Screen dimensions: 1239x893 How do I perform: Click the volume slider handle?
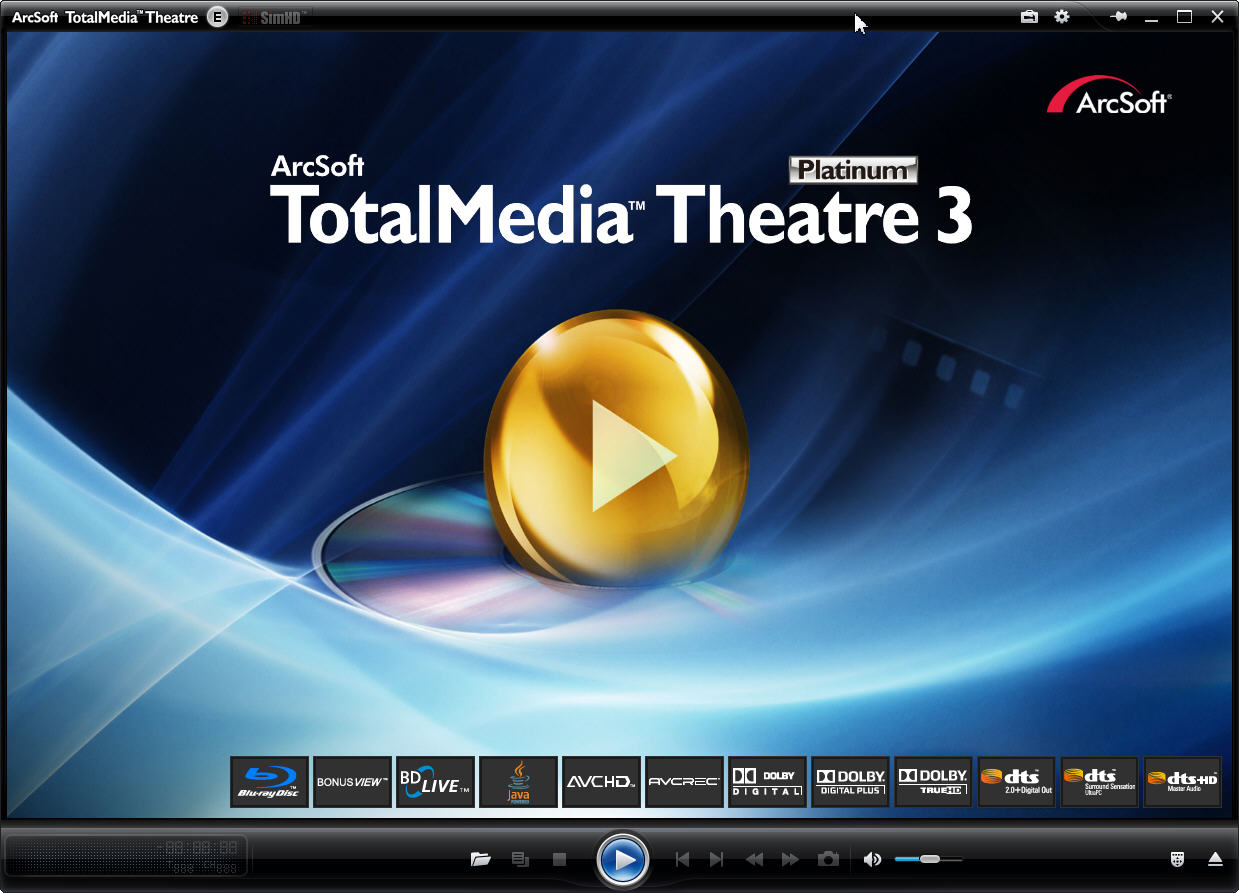coord(930,859)
